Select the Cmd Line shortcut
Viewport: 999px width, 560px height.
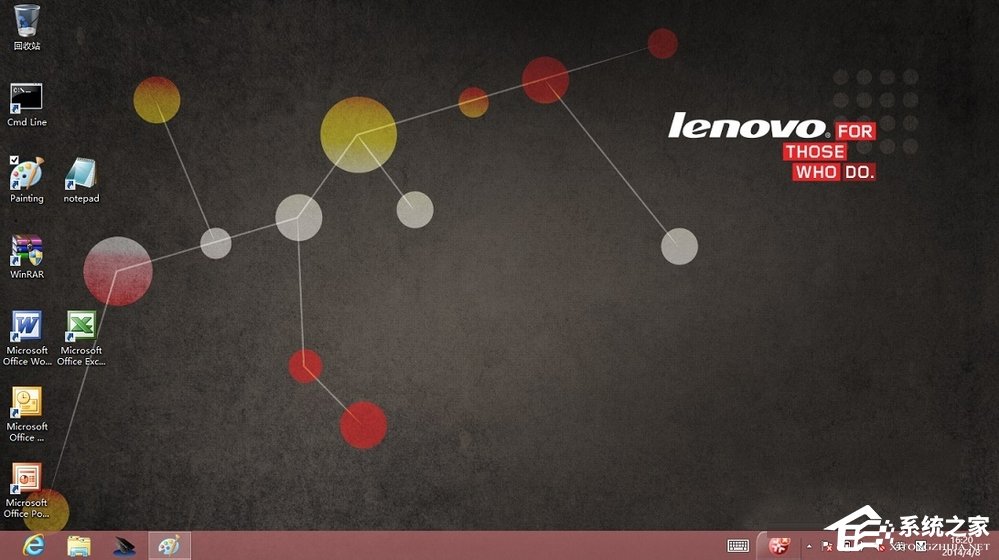pos(26,104)
